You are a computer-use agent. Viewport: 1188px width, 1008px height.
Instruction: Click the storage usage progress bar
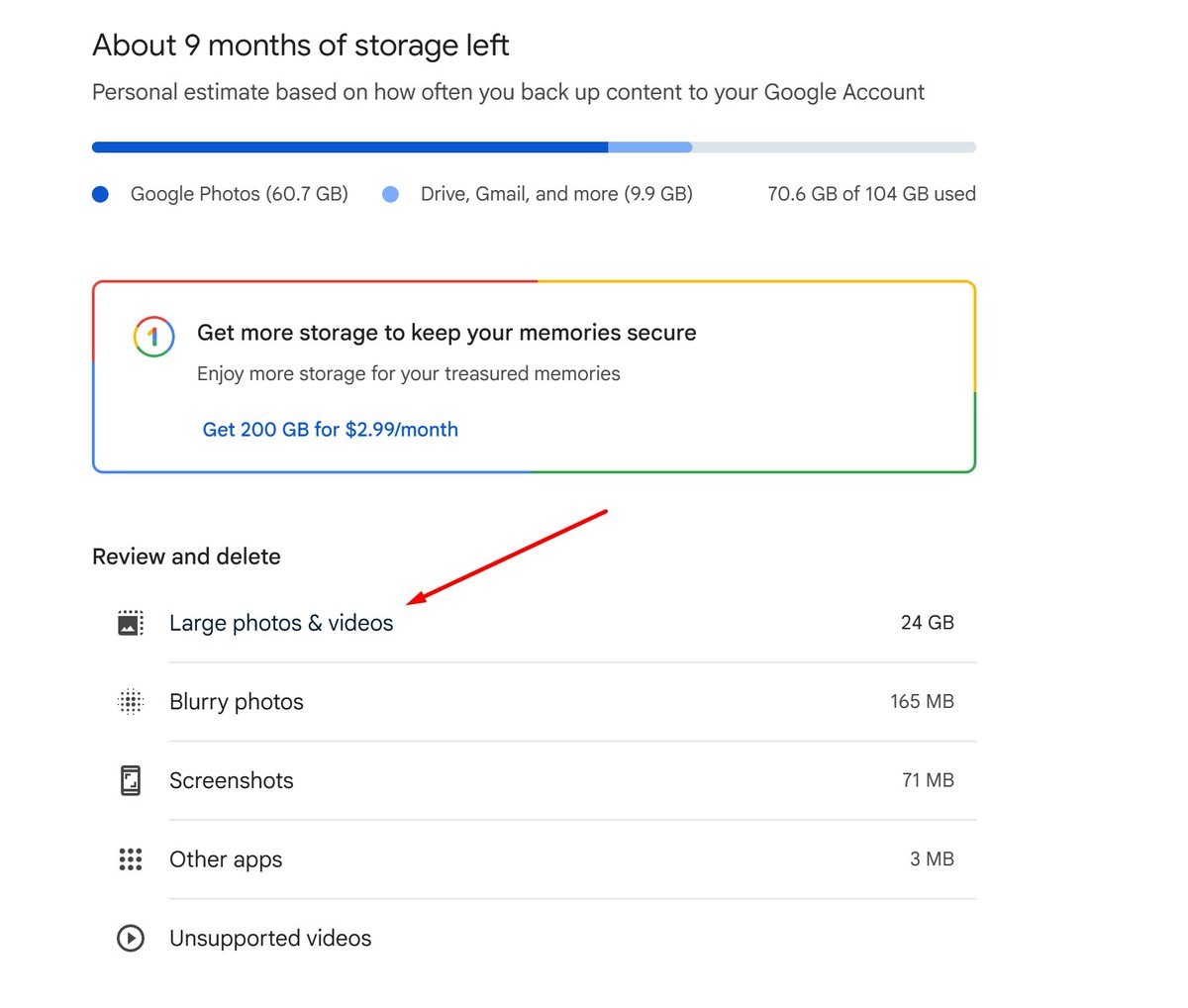pyautogui.click(x=534, y=148)
